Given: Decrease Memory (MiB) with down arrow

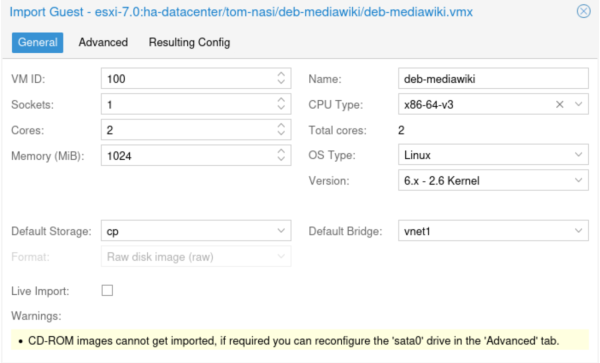Looking at the screenshot, I should coord(281,159).
